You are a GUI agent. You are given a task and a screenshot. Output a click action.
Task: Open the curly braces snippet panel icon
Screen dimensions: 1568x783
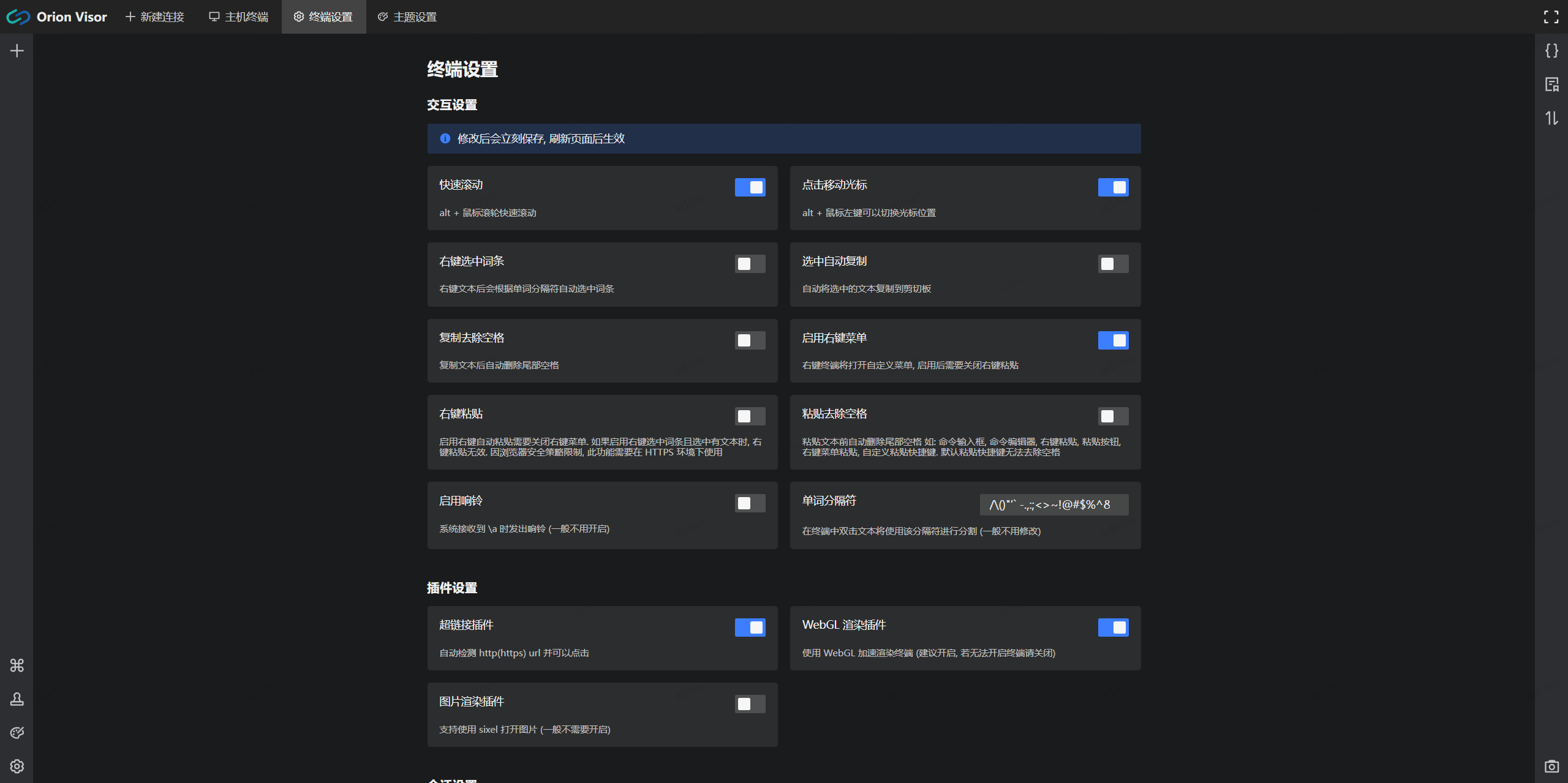(x=1551, y=51)
